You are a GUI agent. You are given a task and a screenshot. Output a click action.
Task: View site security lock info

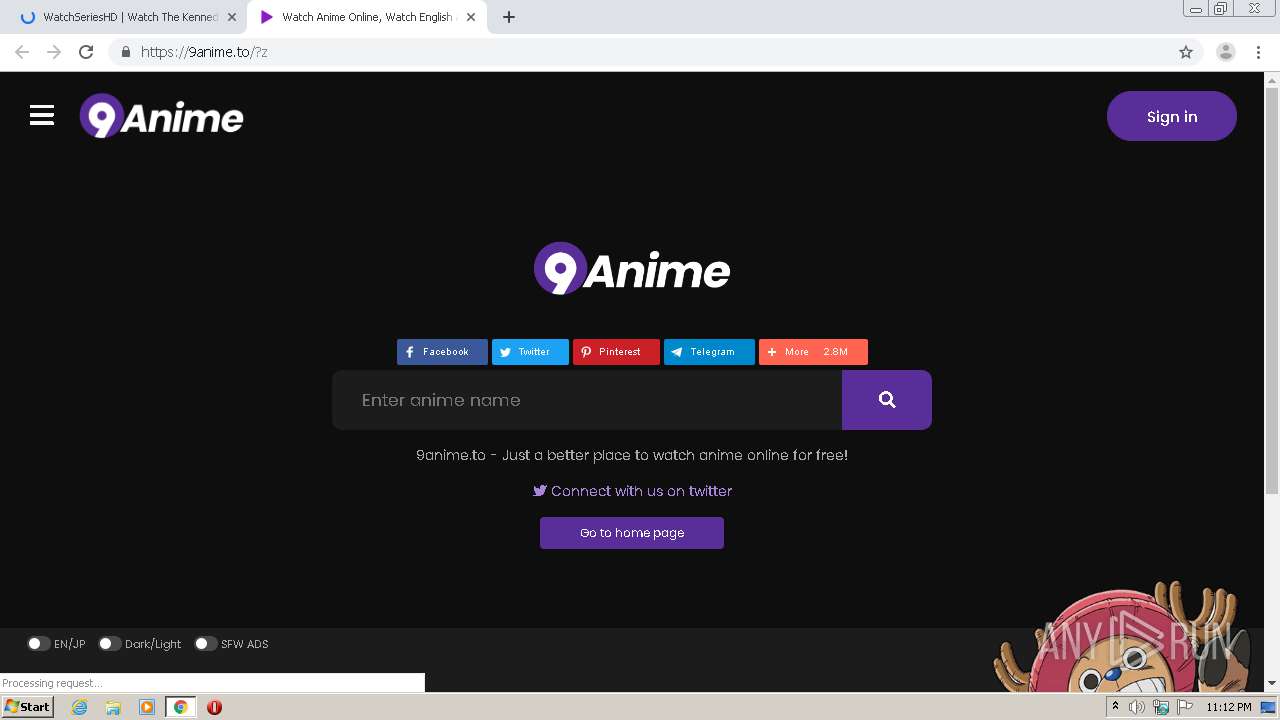click(x=125, y=52)
